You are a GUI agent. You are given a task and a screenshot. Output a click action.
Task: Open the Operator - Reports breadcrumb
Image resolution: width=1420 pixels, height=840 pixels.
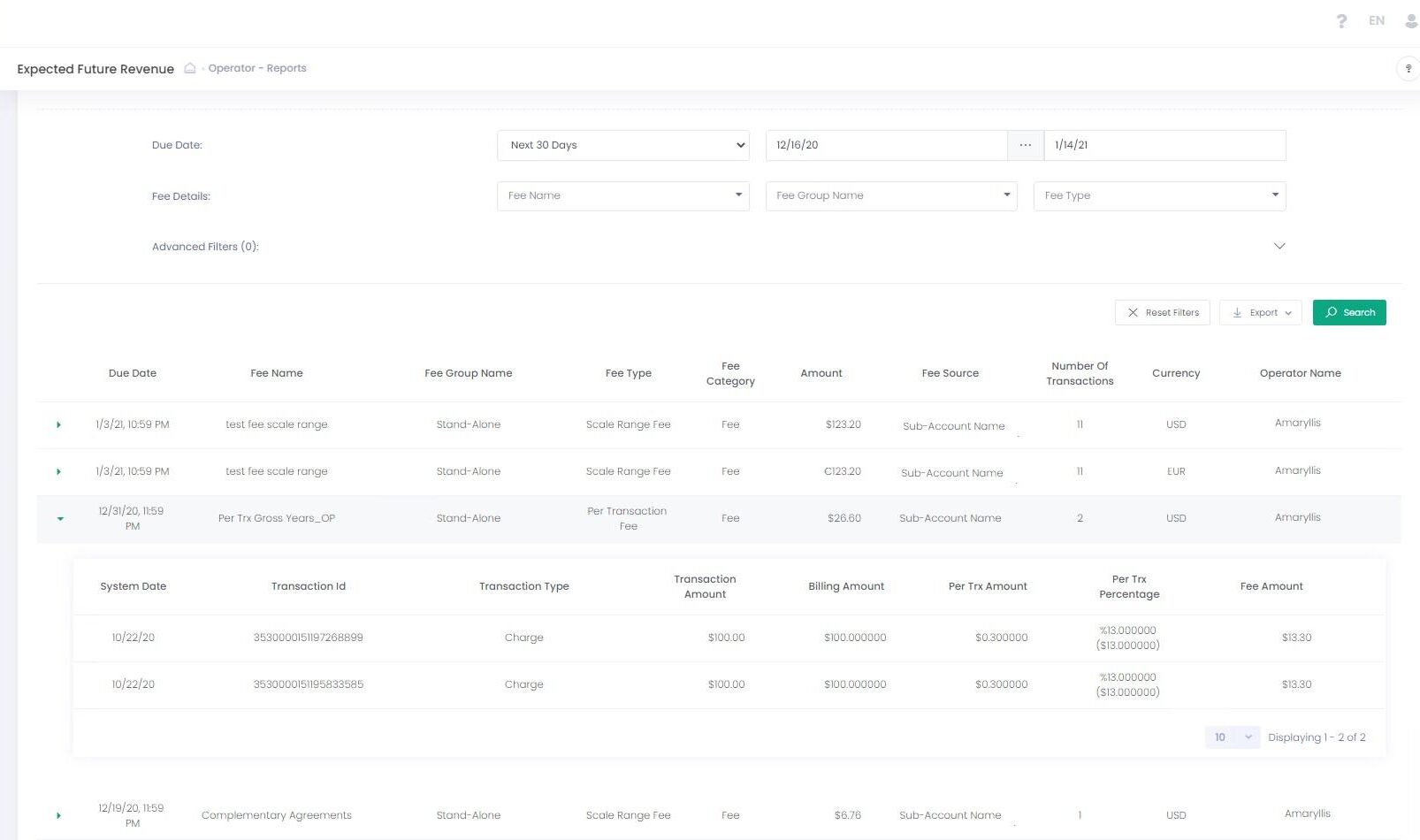256,68
